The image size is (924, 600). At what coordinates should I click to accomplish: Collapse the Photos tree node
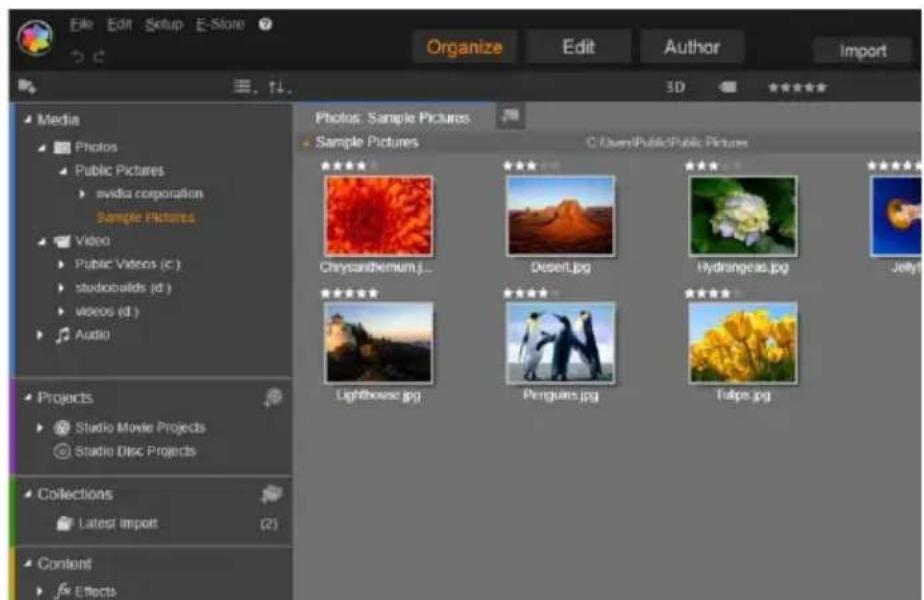(41, 147)
